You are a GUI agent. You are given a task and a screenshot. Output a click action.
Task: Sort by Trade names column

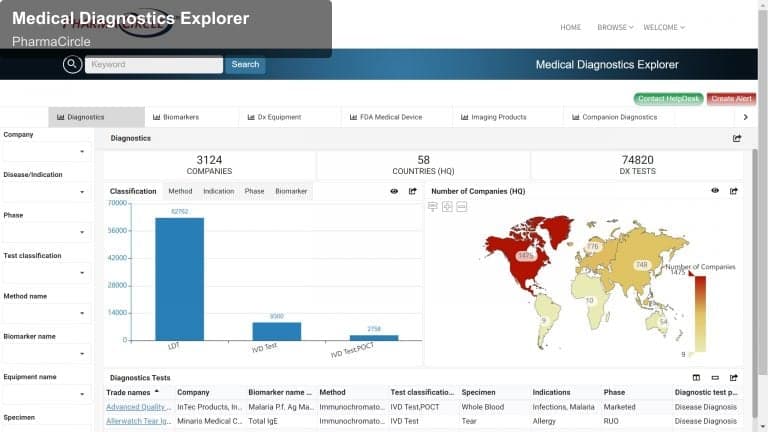coord(128,392)
